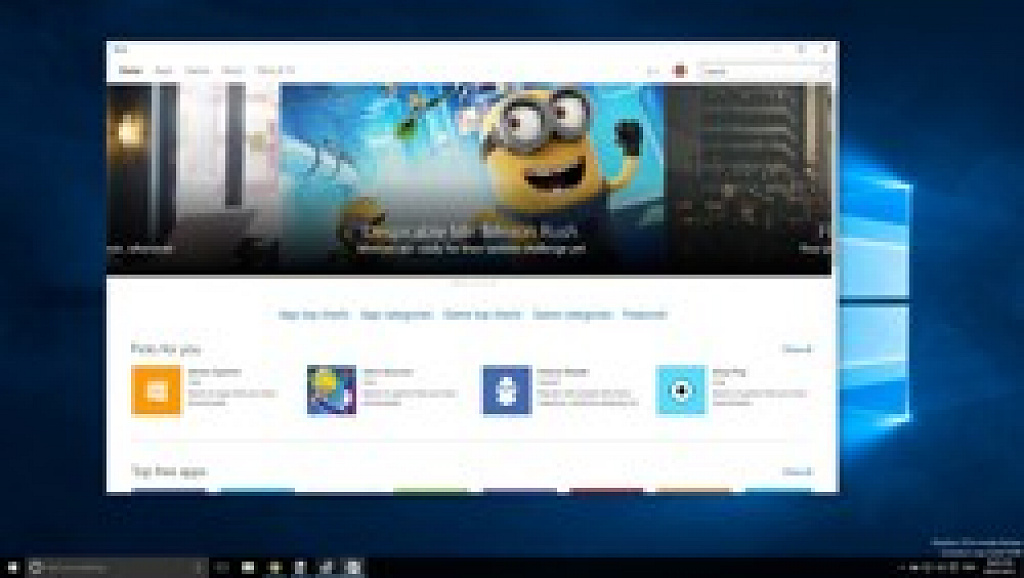Open the colorful game icon in Picks for you
This screenshot has width=1024, height=578.
pos(332,391)
